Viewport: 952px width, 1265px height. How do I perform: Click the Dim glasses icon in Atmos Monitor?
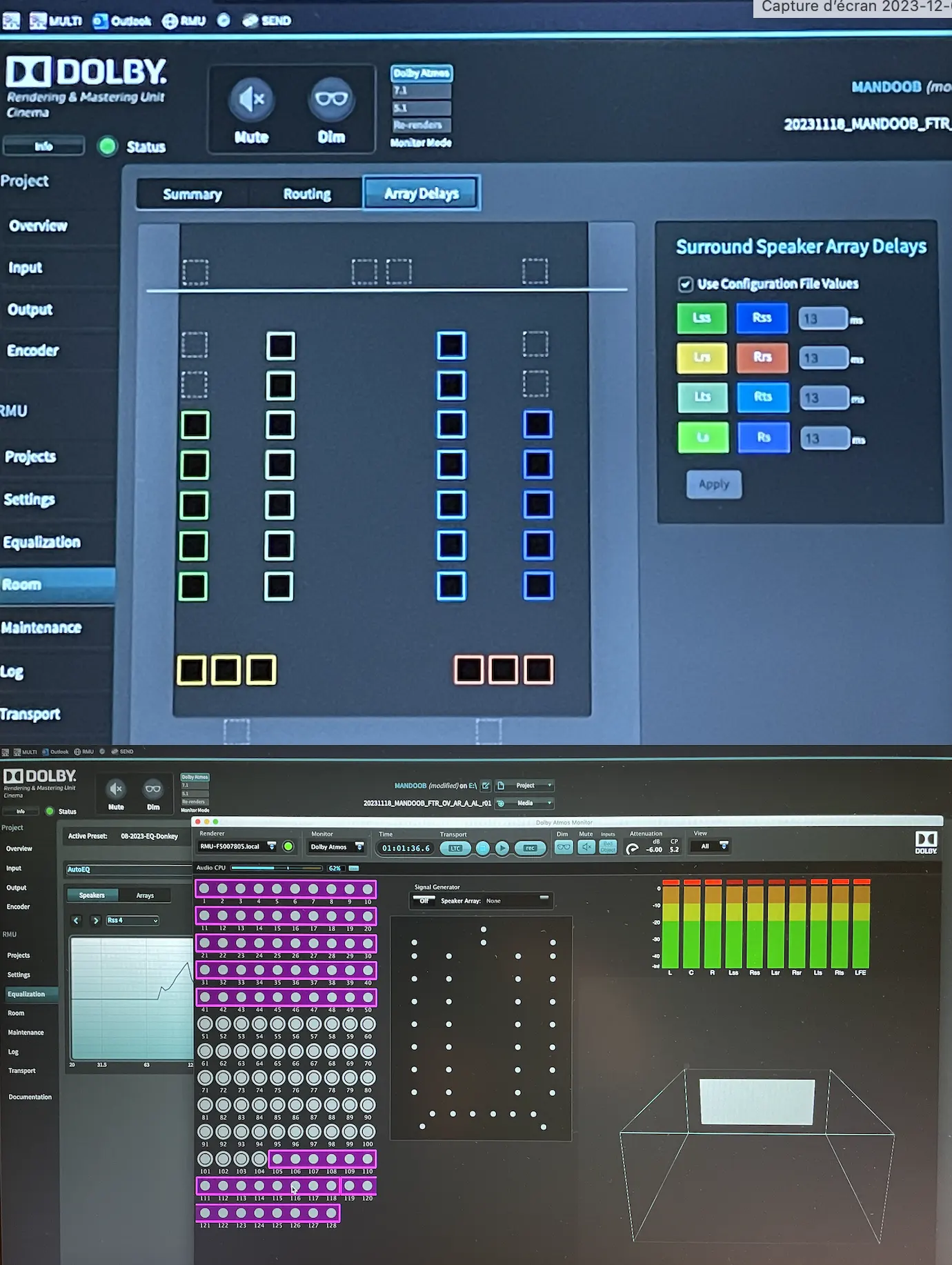[564, 848]
